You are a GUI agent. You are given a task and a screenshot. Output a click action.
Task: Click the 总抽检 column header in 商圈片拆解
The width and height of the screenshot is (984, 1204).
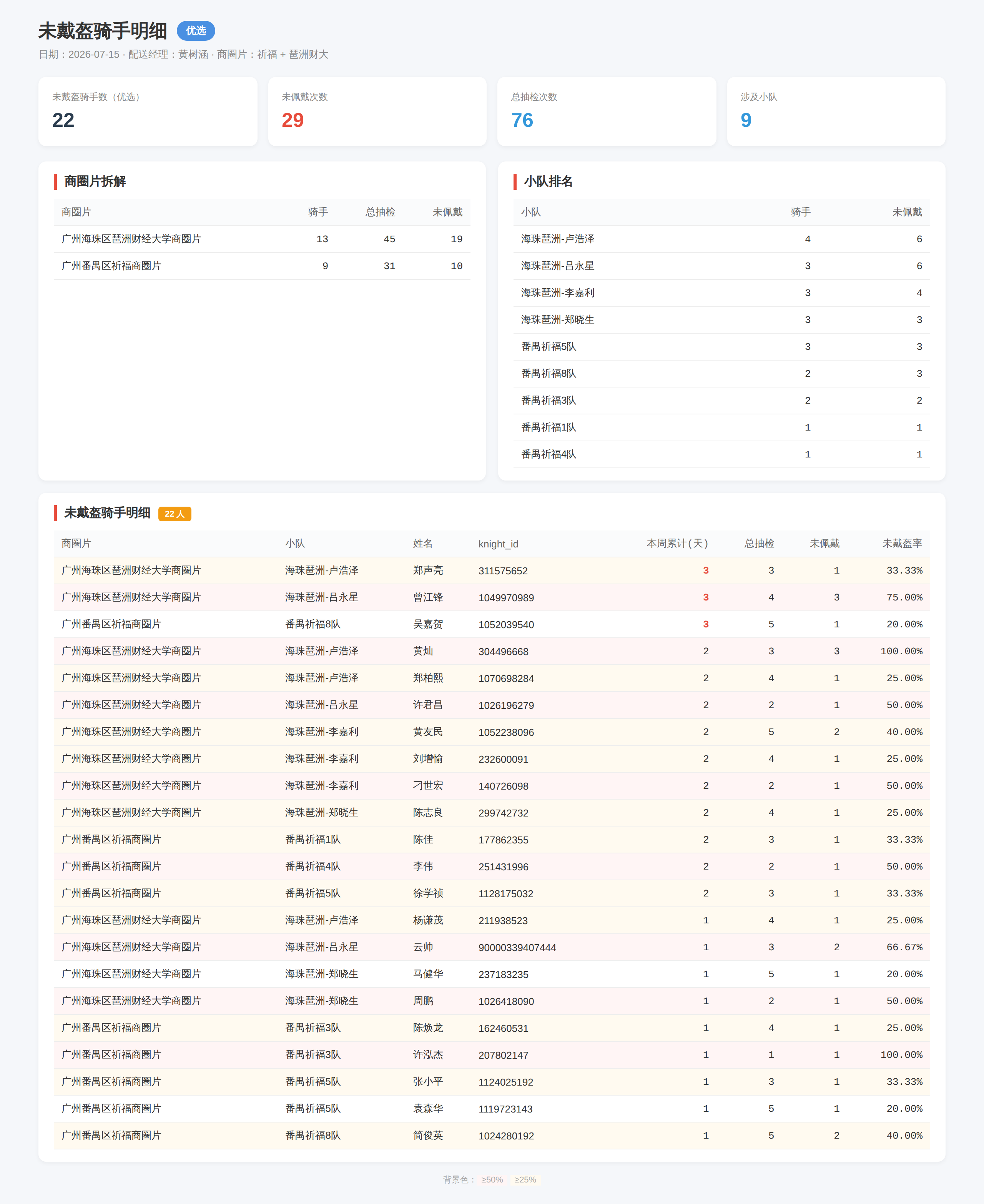point(380,212)
